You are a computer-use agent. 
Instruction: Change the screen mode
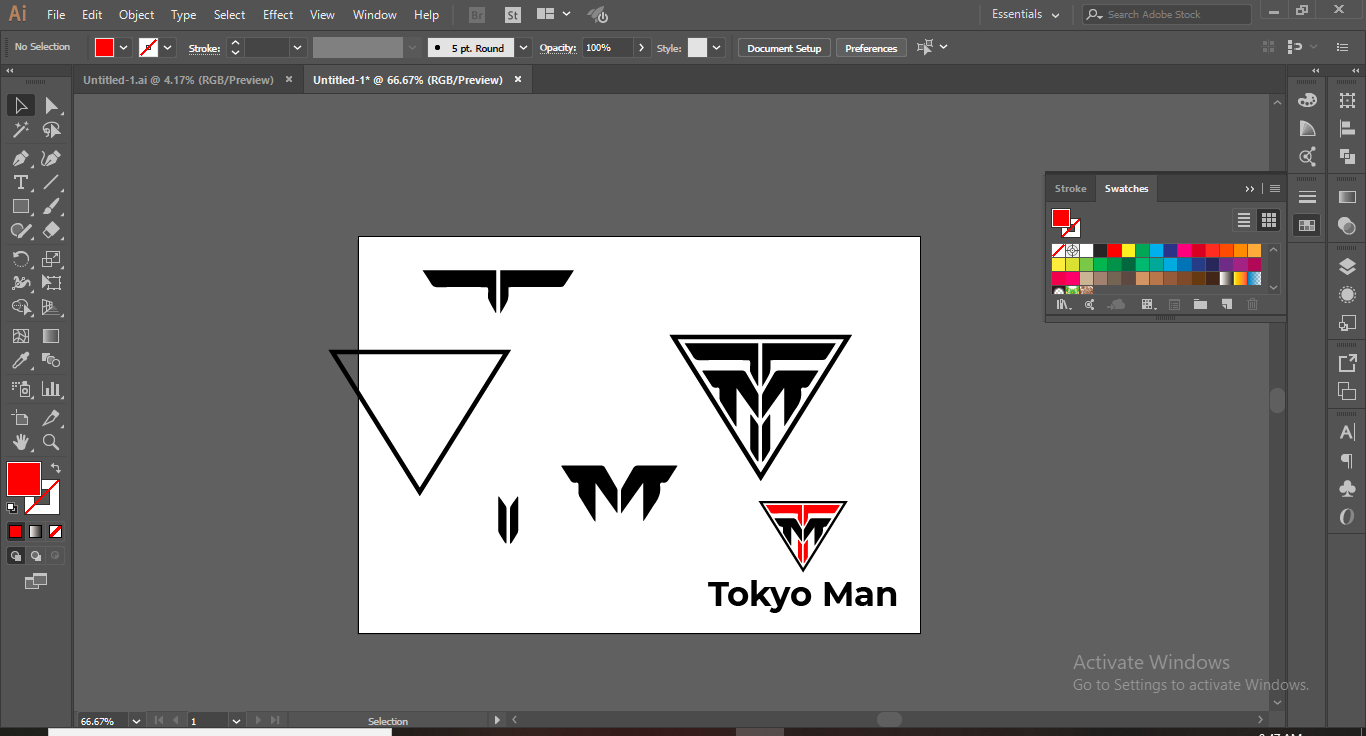point(36,580)
